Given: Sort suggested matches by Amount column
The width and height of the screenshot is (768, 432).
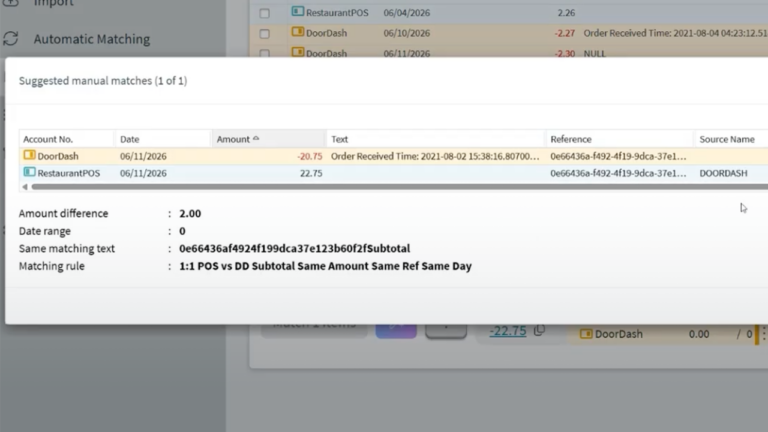Looking at the screenshot, I should click(x=269, y=139).
